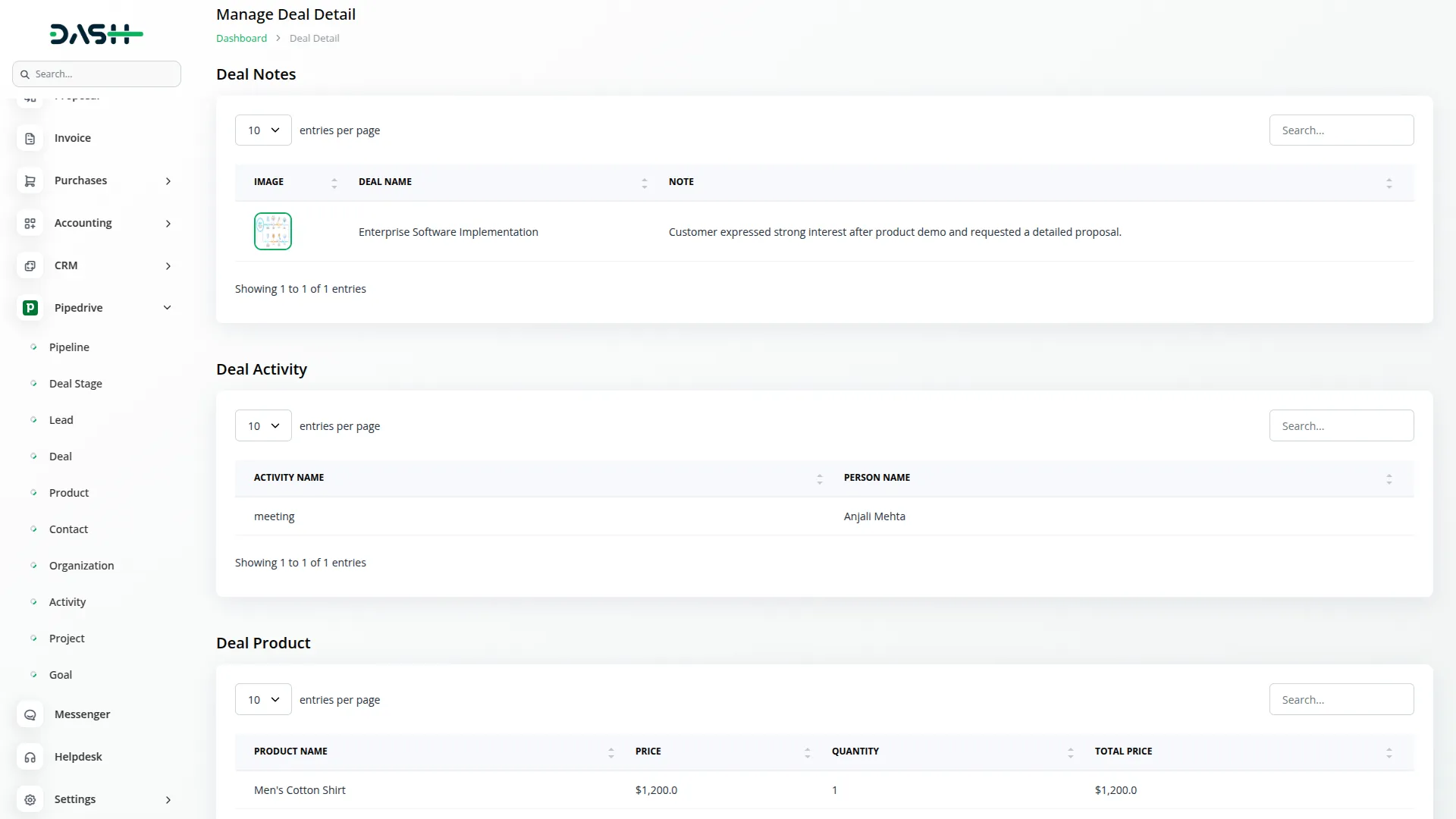Screen dimensions: 1456x819
Task: Expand the Purchases submenu chevron
Action: pos(168,181)
